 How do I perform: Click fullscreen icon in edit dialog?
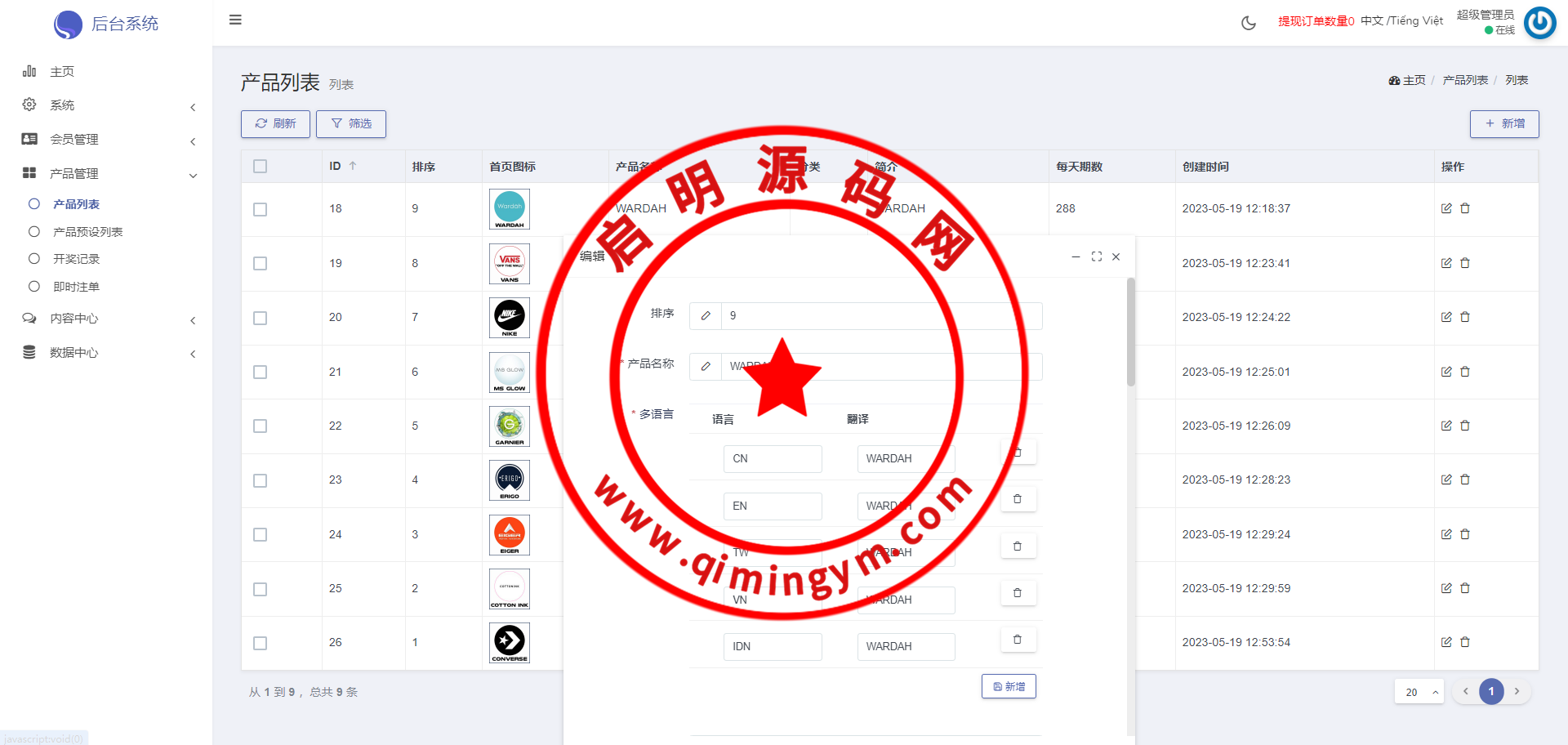[1096, 257]
